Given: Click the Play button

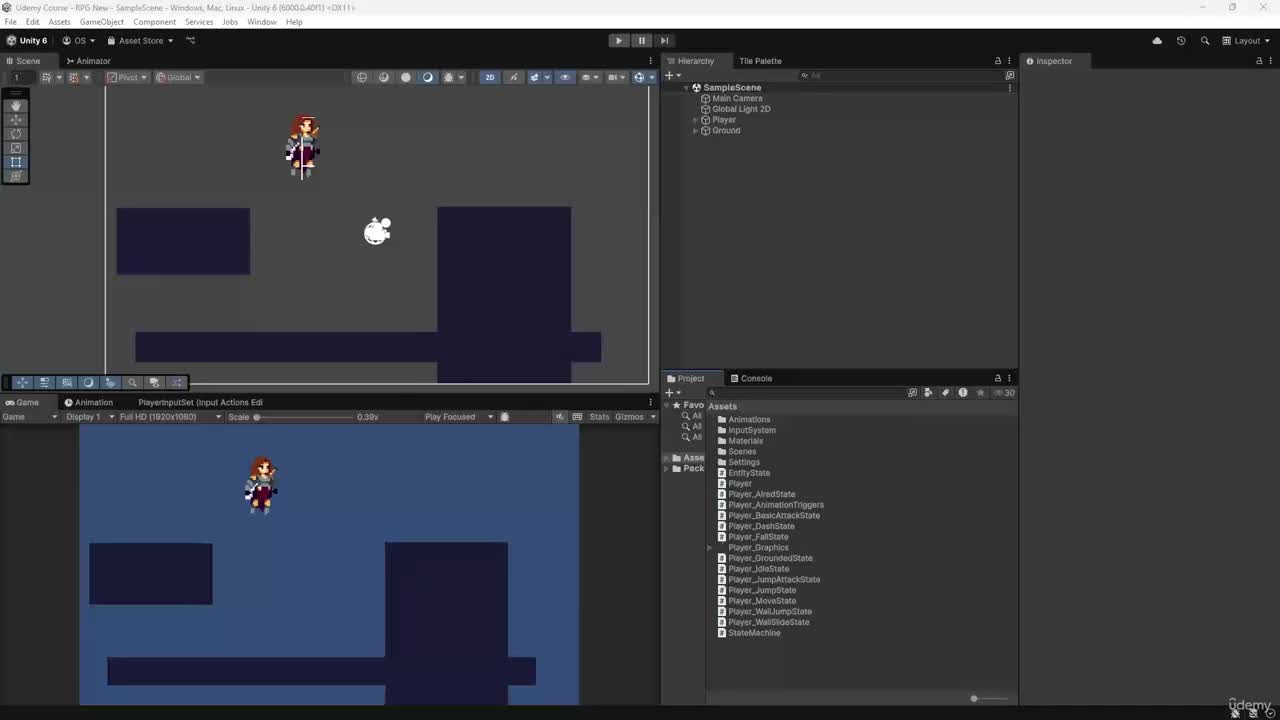Looking at the screenshot, I should pos(619,41).
